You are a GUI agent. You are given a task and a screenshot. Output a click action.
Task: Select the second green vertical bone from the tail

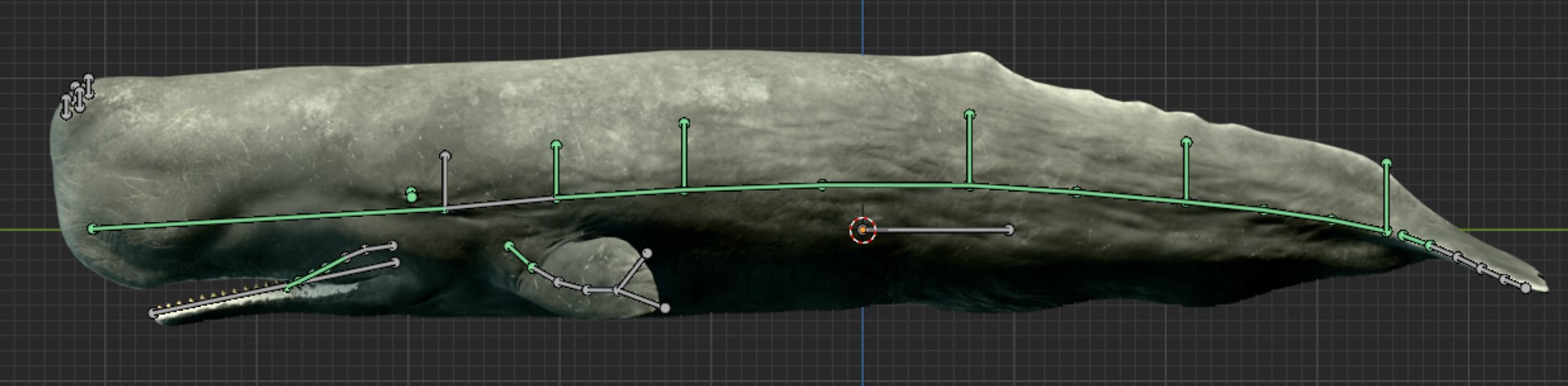(1186, 171)
